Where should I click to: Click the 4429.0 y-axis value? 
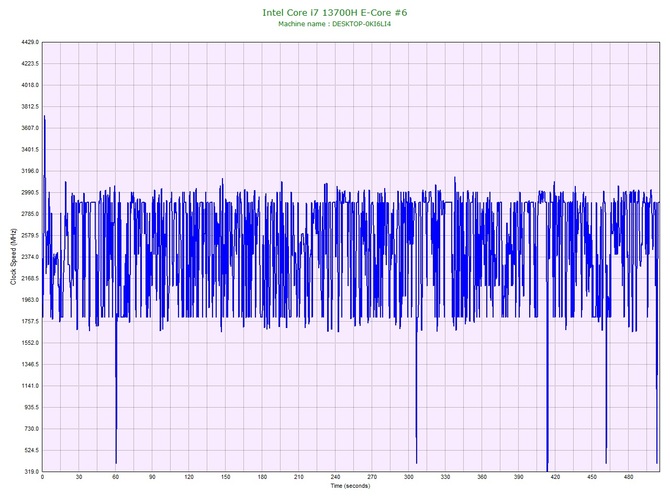[29, 42]
